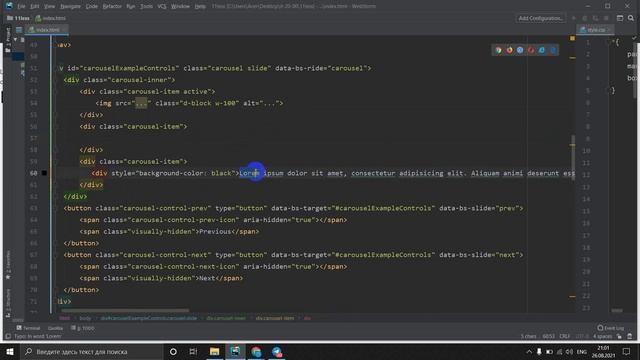The height and width of the screenshot is (360, 640).
Task: Click the 60:53 cursor position indicator
Action: 548,336
